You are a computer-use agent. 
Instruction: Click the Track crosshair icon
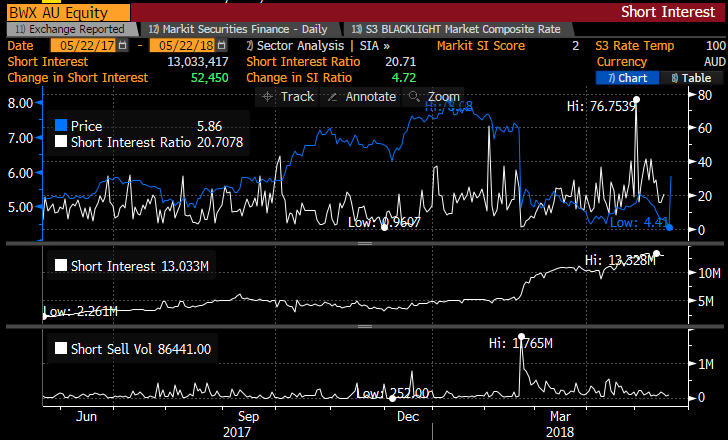267,97
